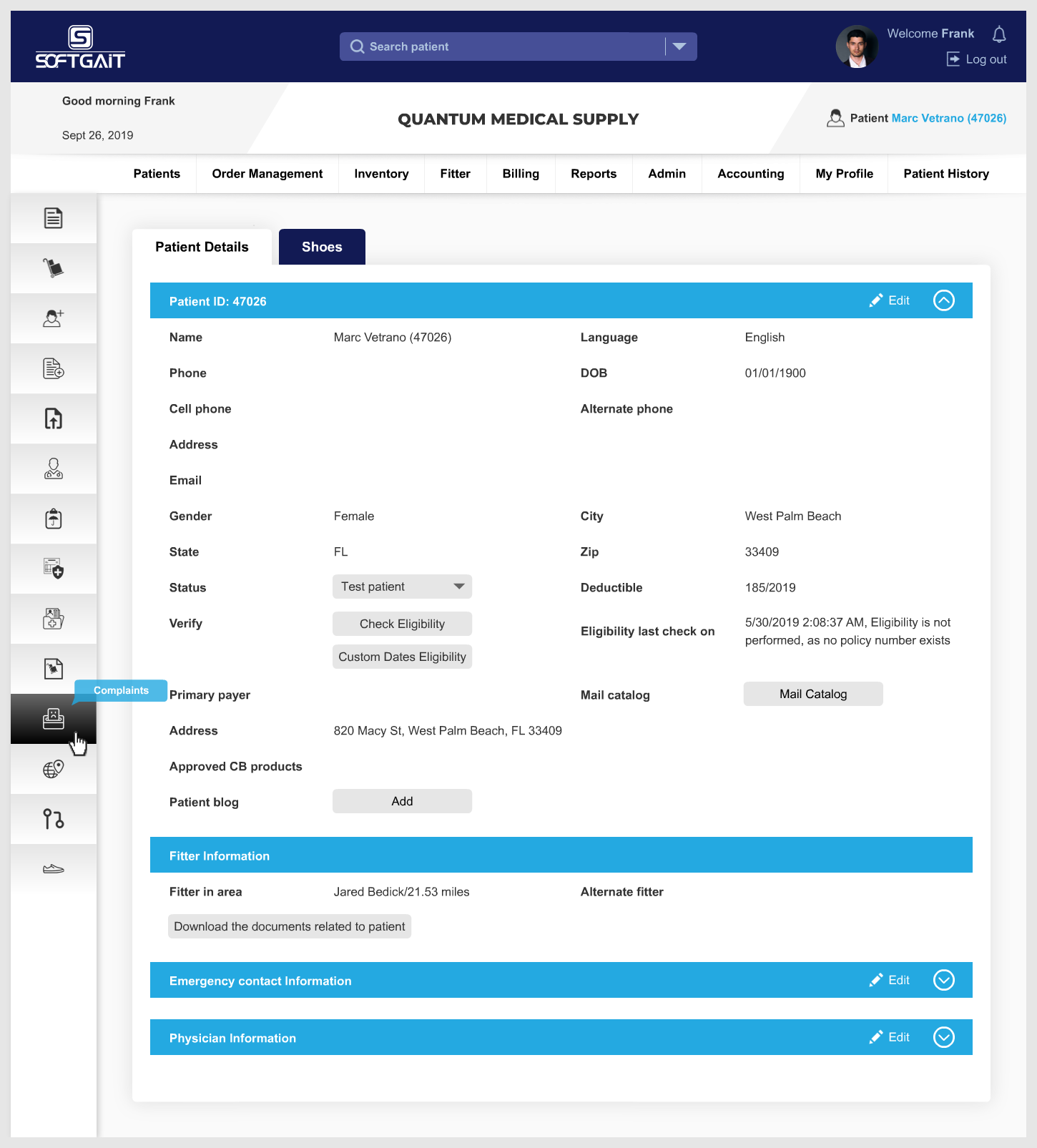Open the Complaints sidebar icon
The image size is (1037, 1148).
[54, 718]
